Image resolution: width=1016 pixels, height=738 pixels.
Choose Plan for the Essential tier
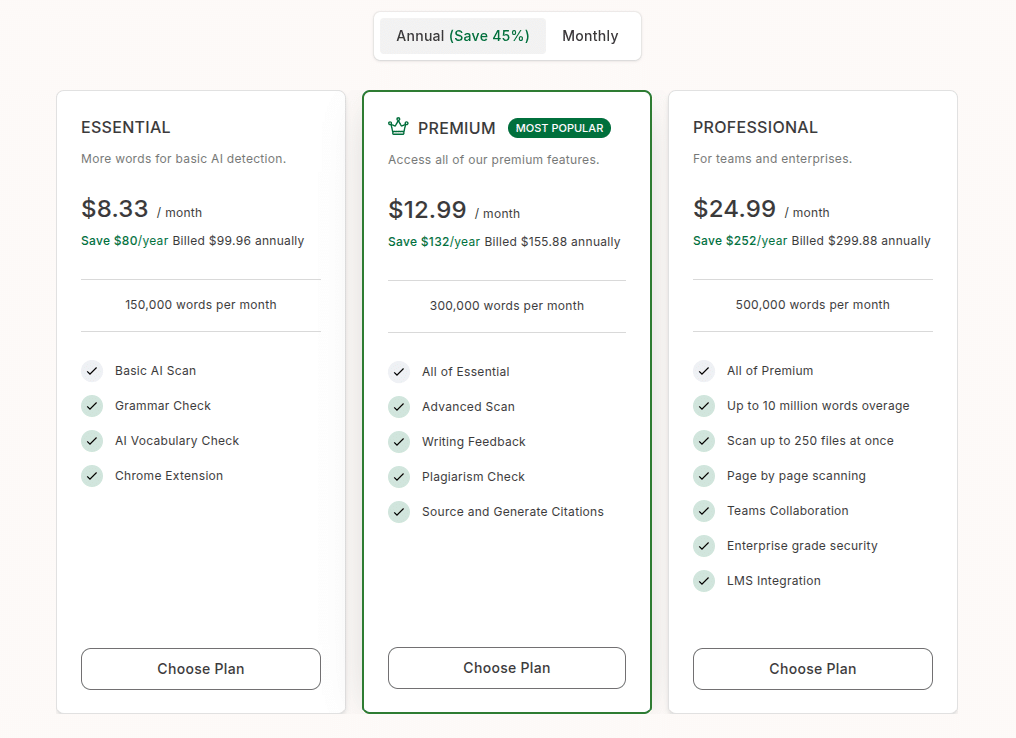(x=200, y=668)
